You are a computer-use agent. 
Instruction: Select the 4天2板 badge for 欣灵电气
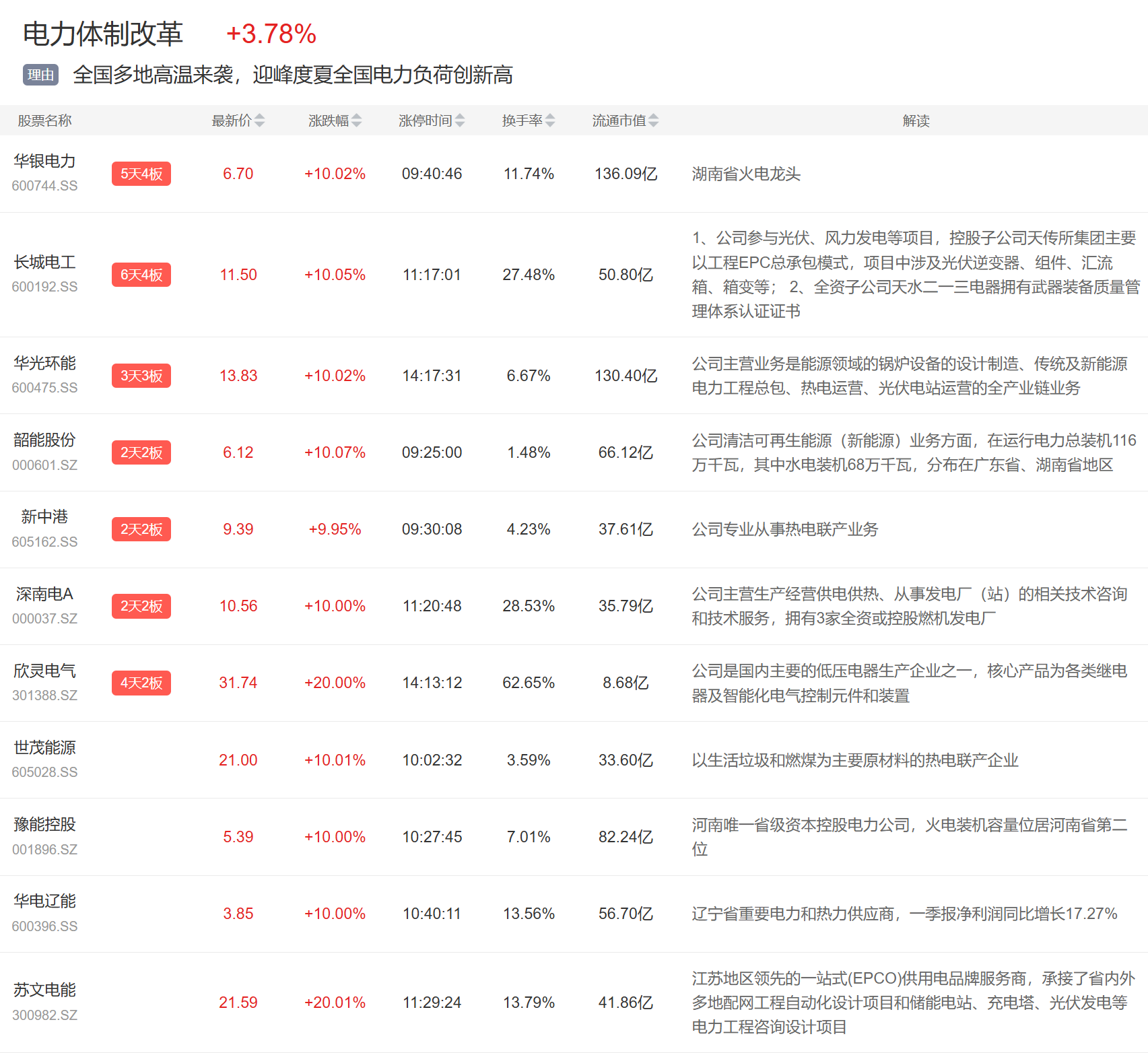141,683
